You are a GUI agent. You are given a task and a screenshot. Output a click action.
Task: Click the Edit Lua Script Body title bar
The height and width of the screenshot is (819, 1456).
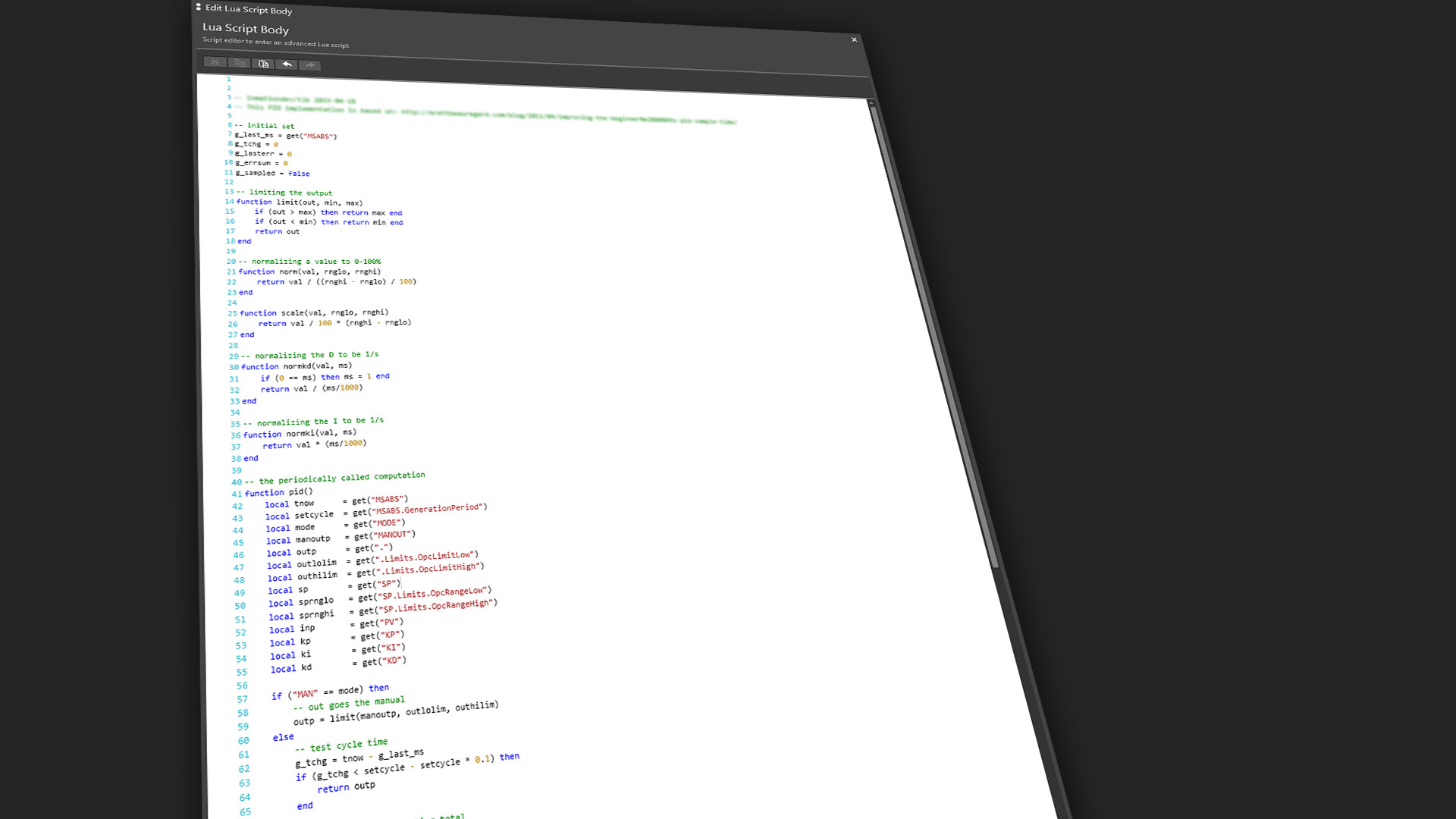(248, 10)
